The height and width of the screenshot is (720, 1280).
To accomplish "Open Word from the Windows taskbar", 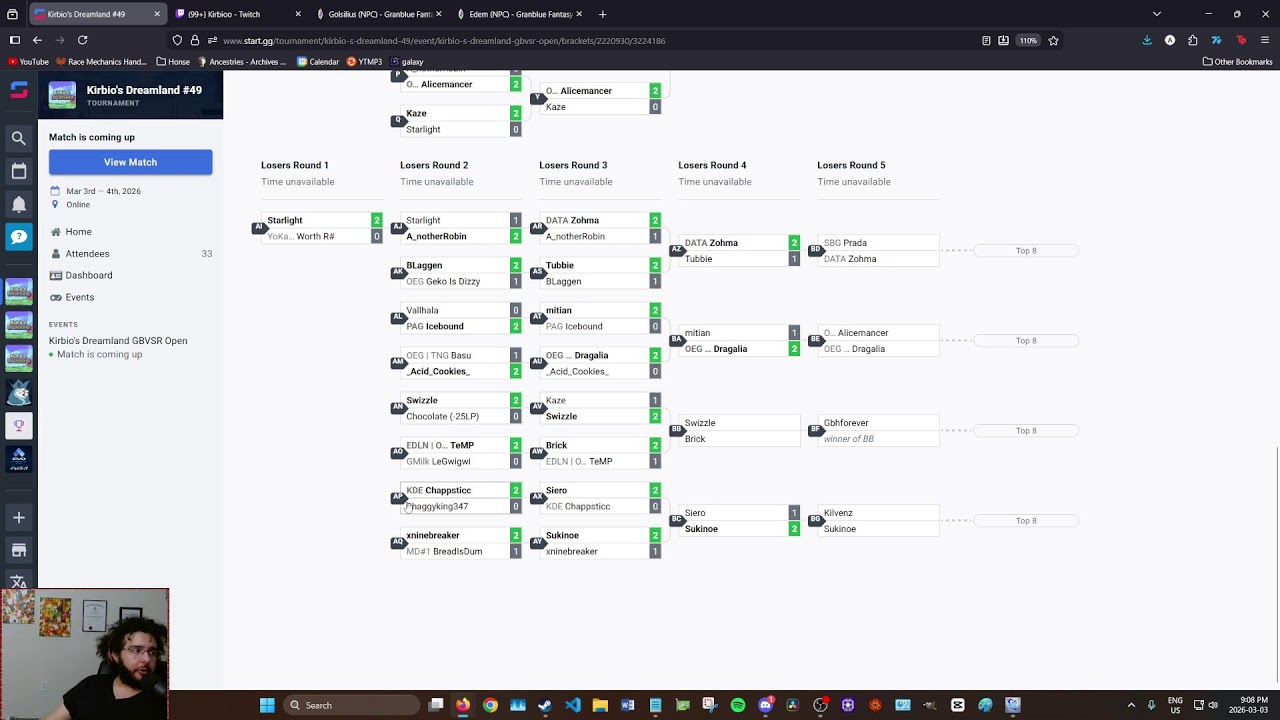I will click(628, 705).
